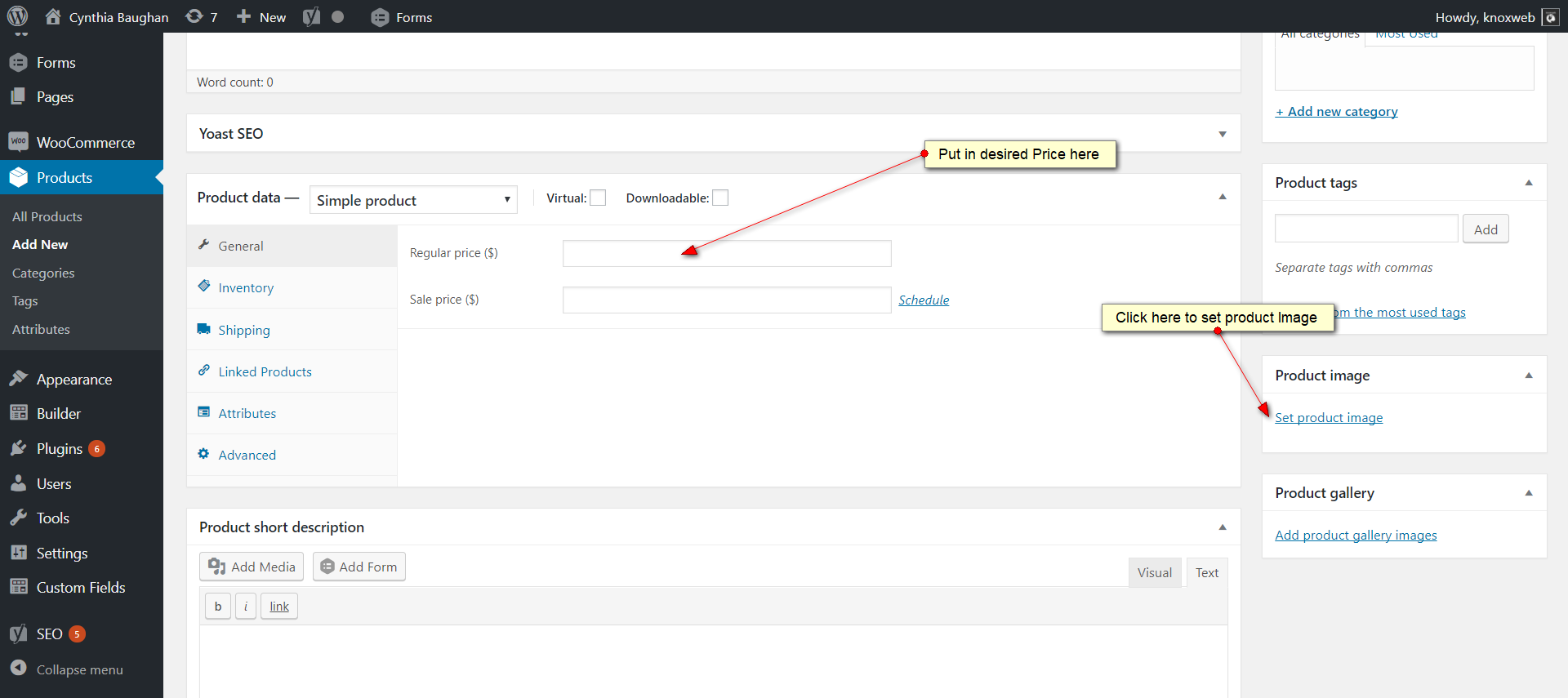
Task: Click the General wrench icon
Action: [x=204, y=245]
